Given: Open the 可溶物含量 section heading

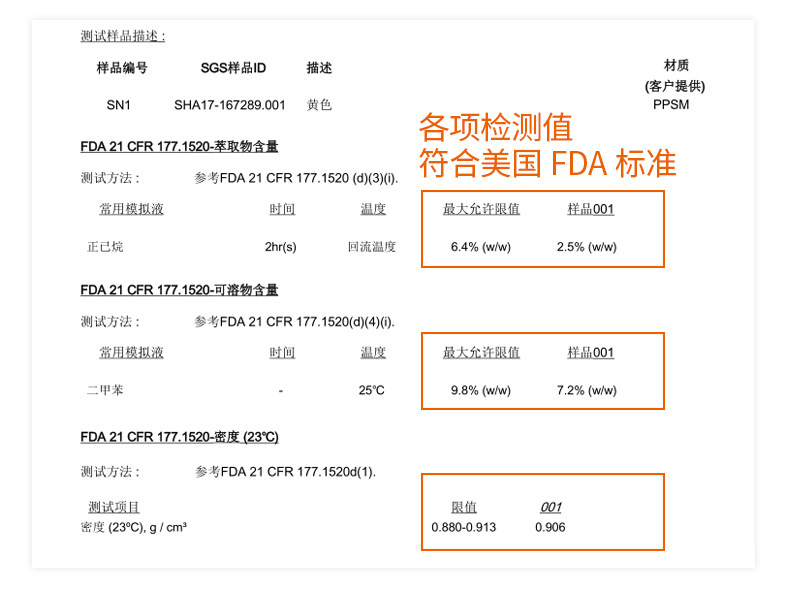Looking at the screenshot, I should 179,290.
